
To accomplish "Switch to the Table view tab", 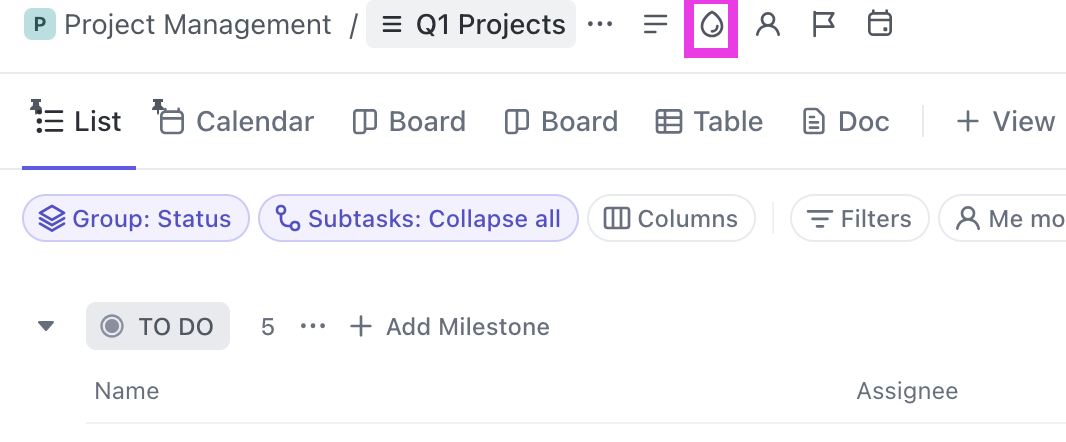I will coord(709,122).
